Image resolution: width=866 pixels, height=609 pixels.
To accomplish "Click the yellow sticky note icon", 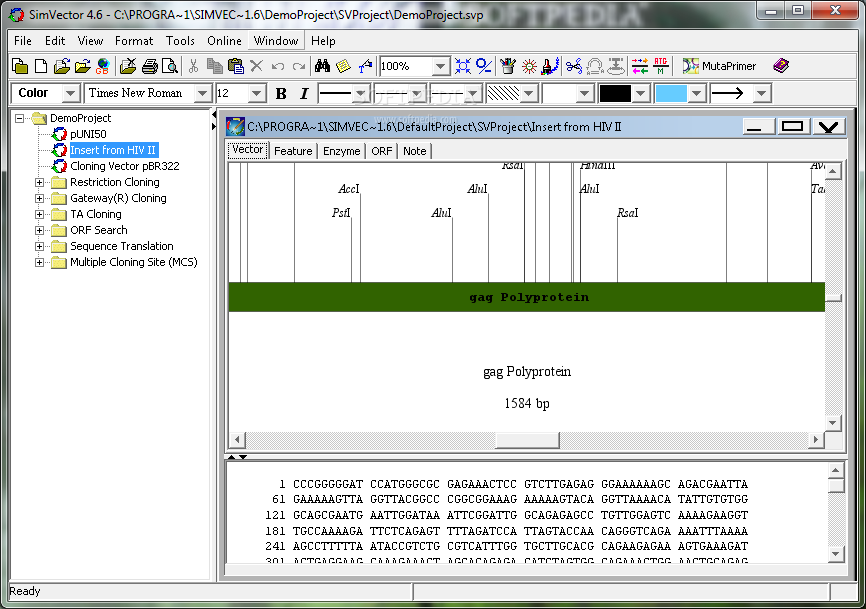I will click(x=344, y=66).
